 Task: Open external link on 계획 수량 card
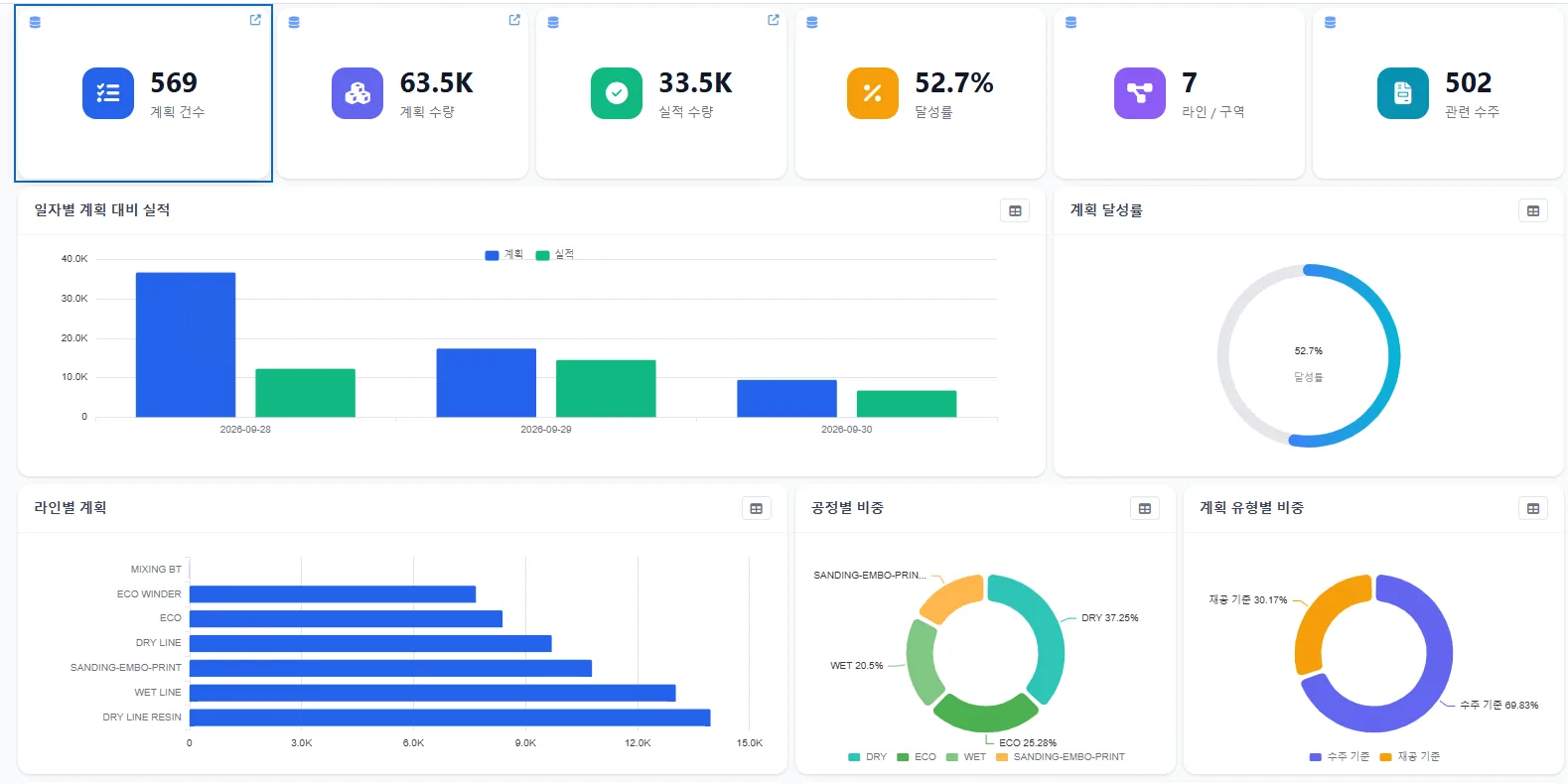coord(514,20)
